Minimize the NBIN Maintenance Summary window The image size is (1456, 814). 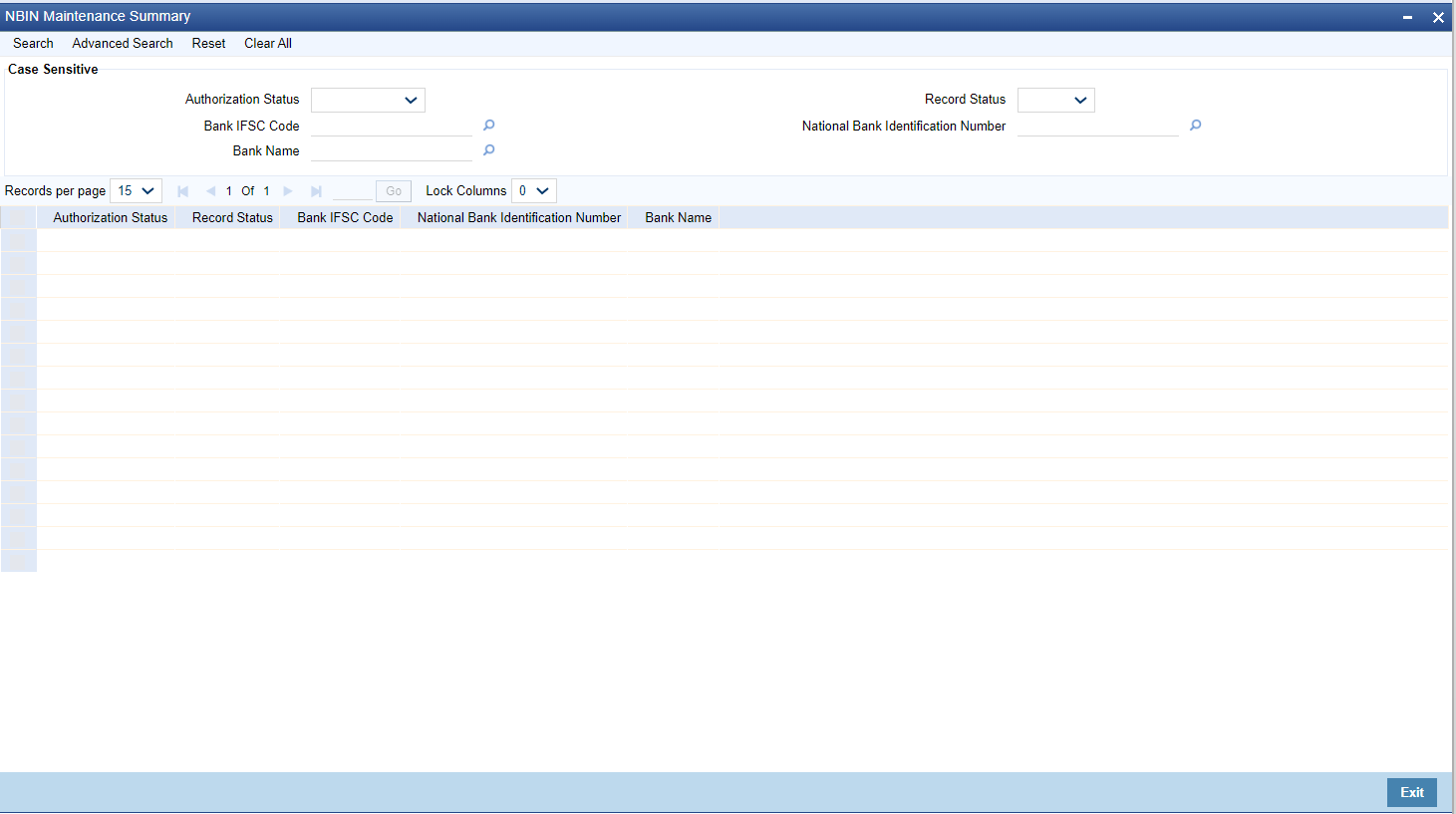(1407, 17)
